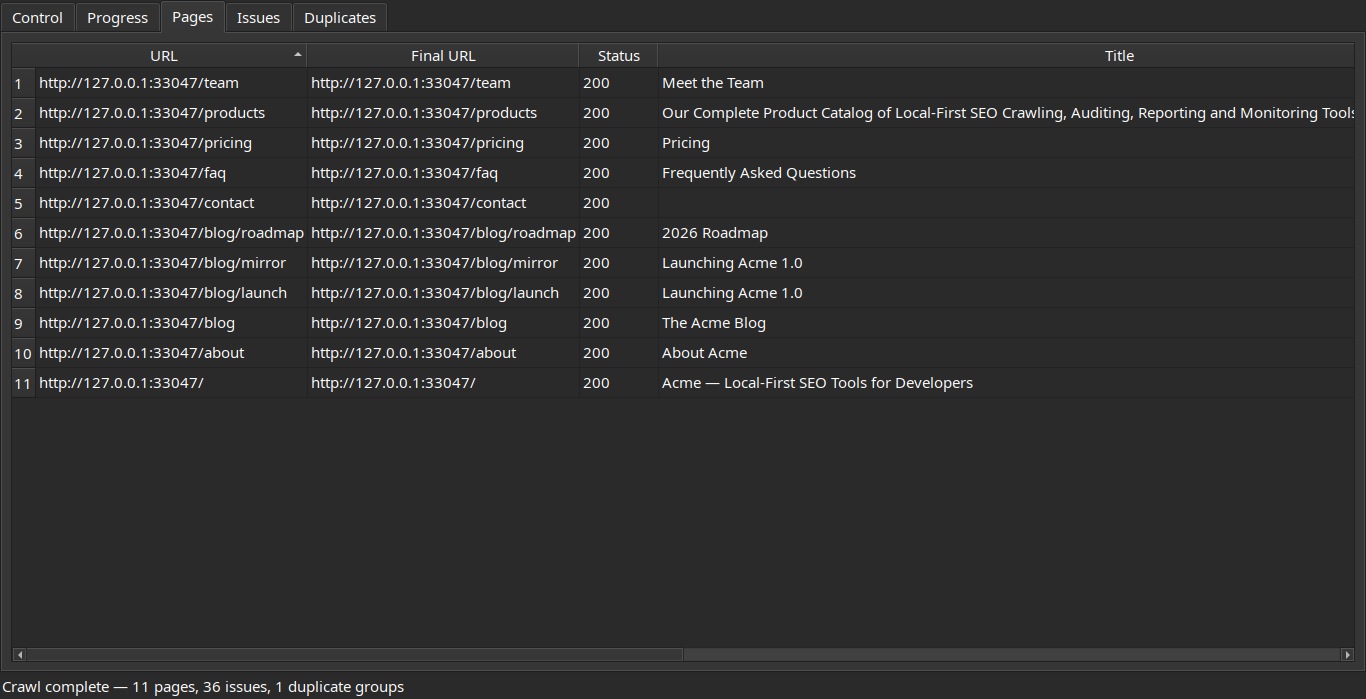The width and height of the screenshot is (1366, 699).
Task: Sort by the Final URL column header
Action: 443,56
